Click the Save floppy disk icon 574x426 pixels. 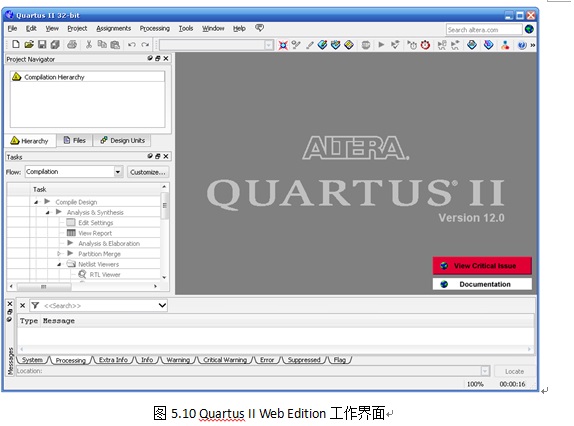point(42,44)
